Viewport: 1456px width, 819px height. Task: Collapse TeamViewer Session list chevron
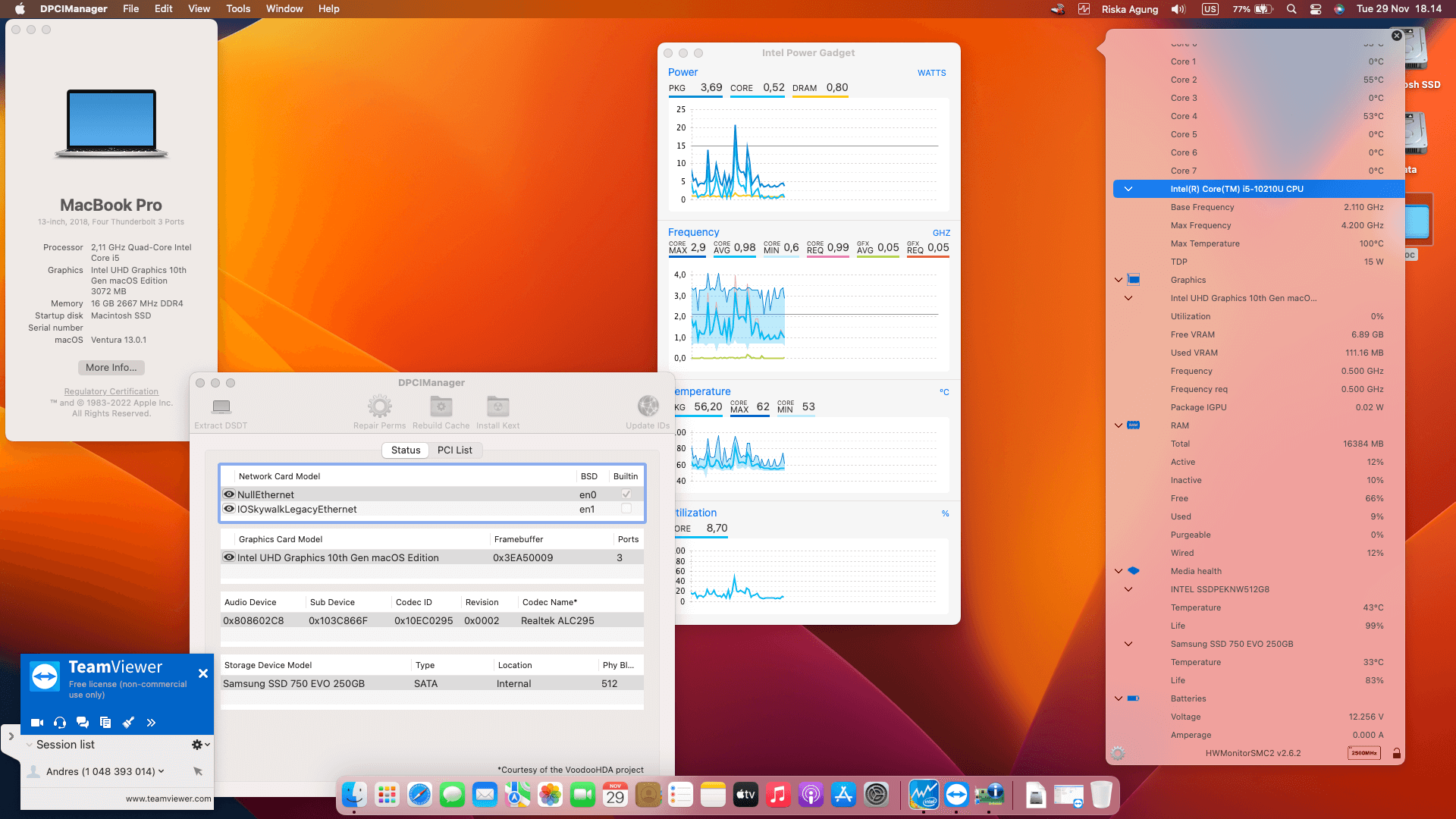tap(30, 745)
